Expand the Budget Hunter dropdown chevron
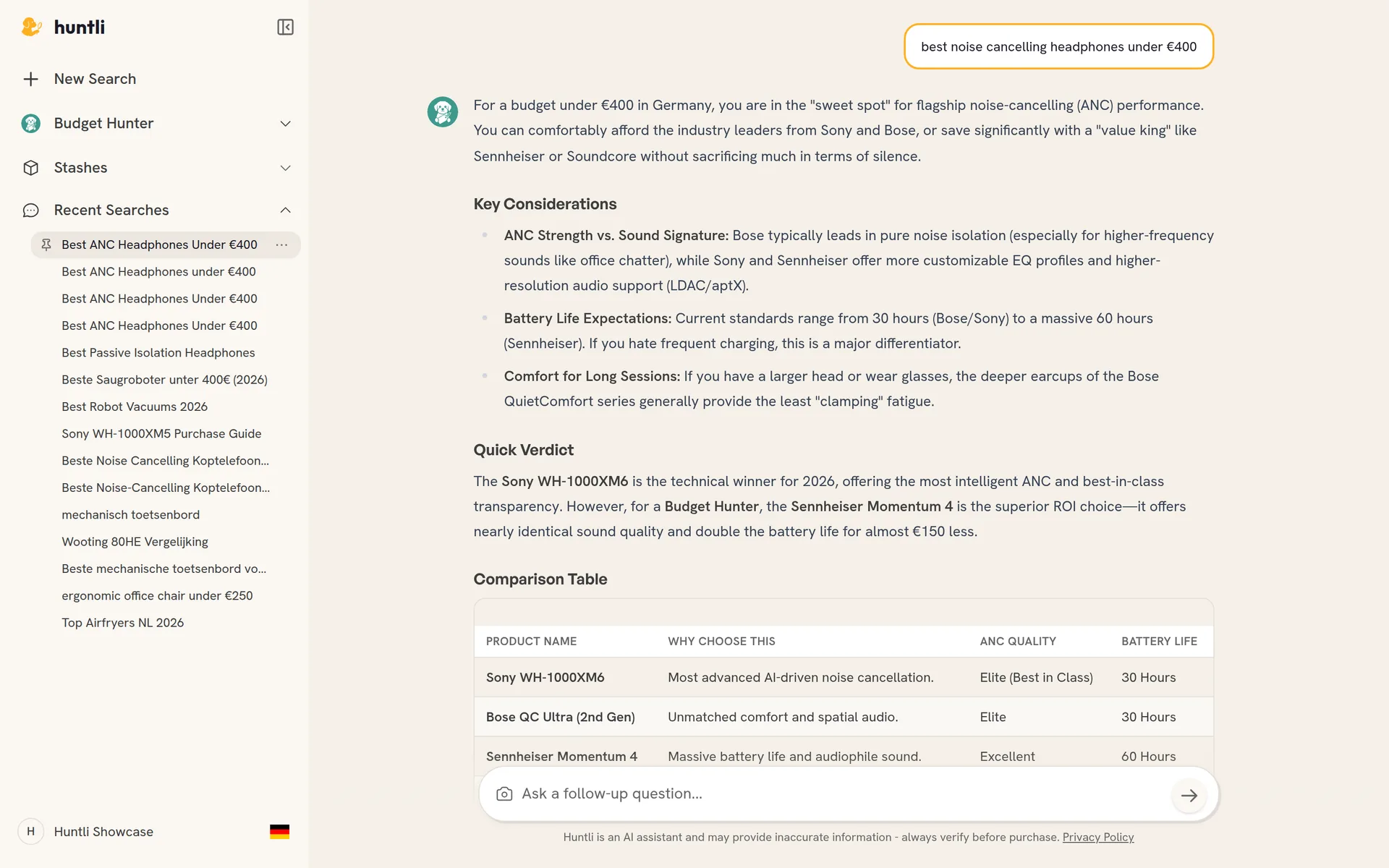 [x=286, y=124]
